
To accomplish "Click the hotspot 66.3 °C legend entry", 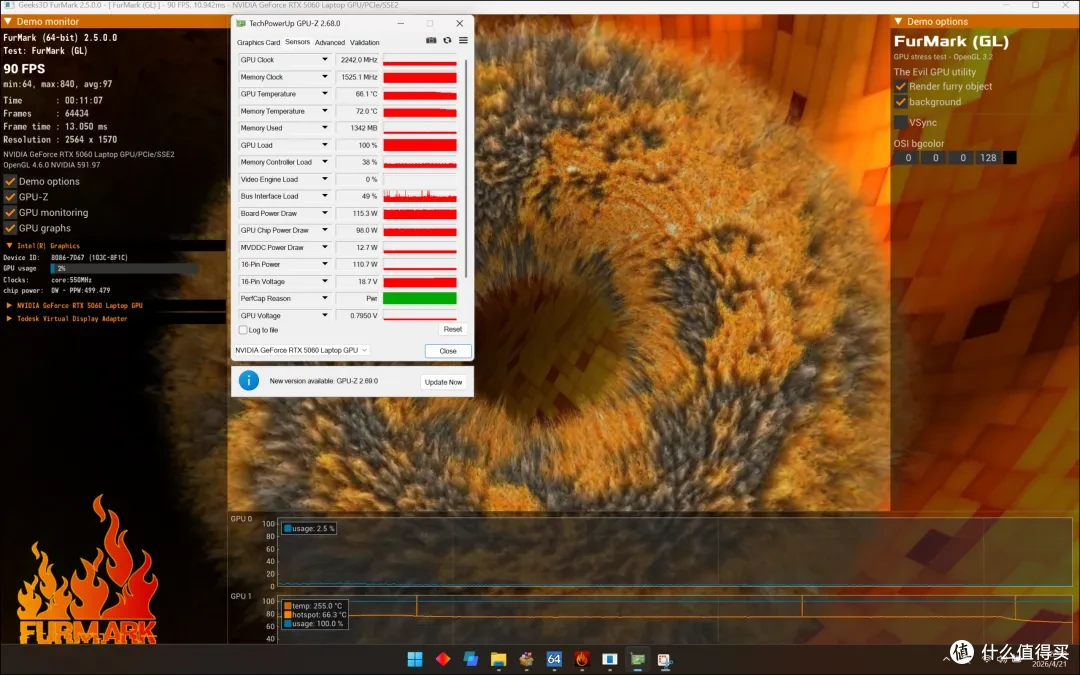I will tap(315, 615).
